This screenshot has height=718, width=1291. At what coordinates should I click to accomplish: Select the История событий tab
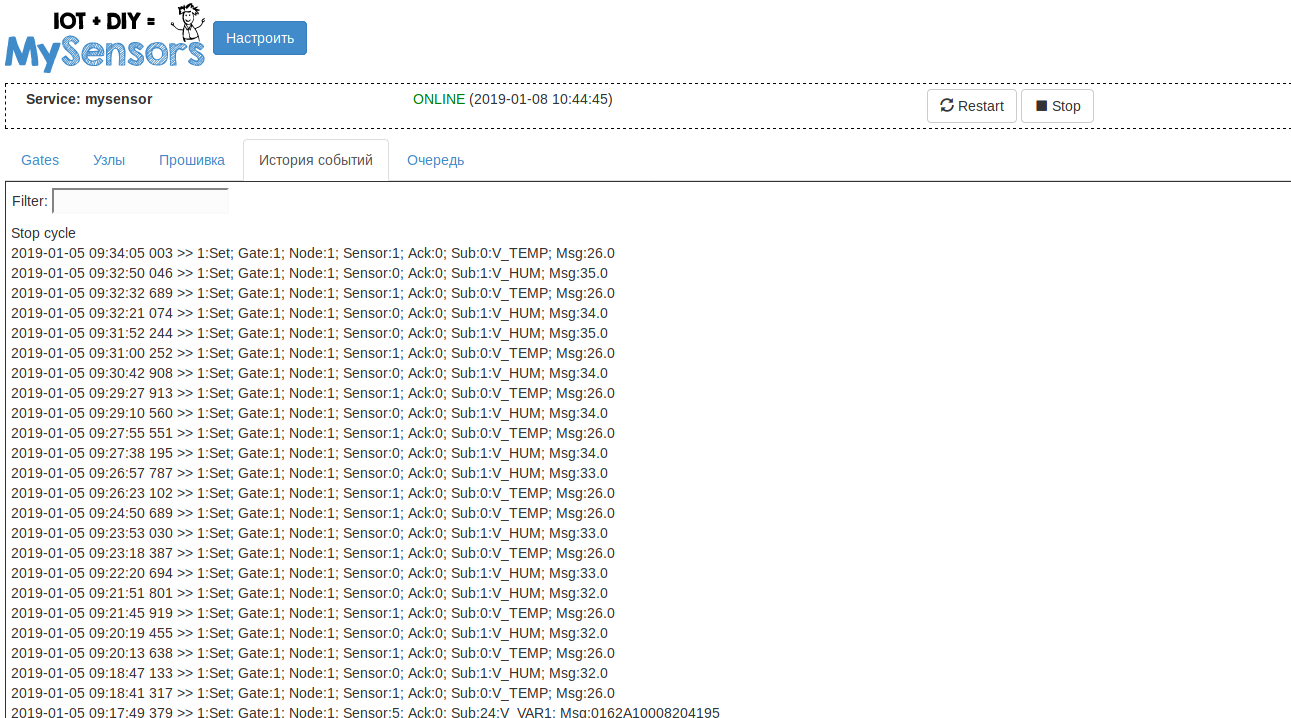click(x=316, y=160)
